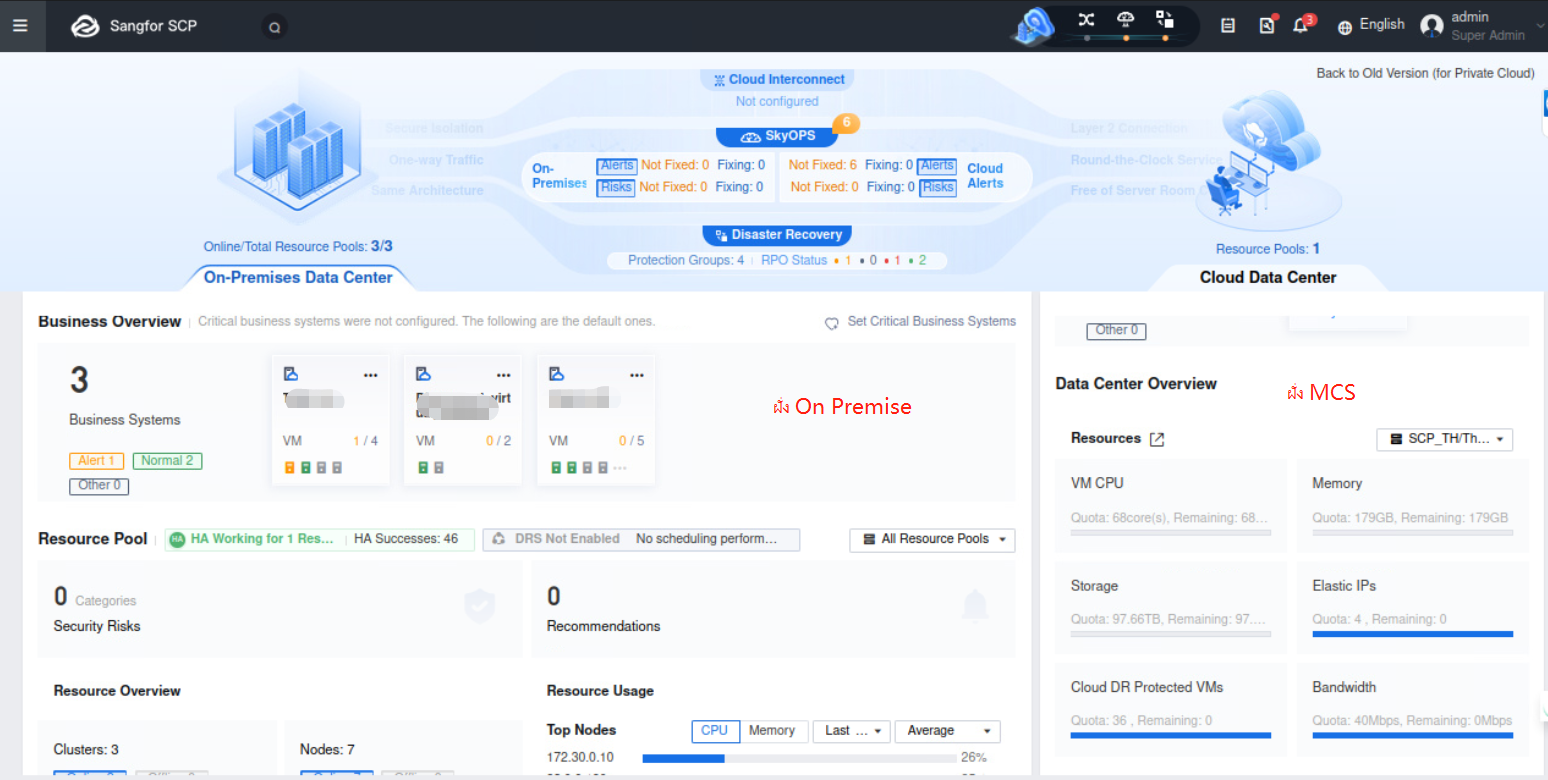Switch to On-Premises Data Center tab
The image size is (1548, 780).
point(298,278)
